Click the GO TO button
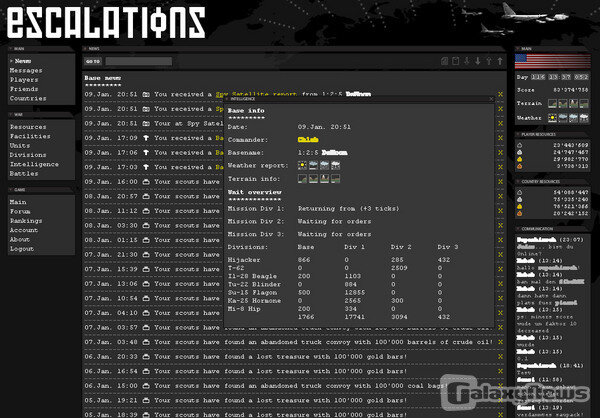 tap(93, 61)
